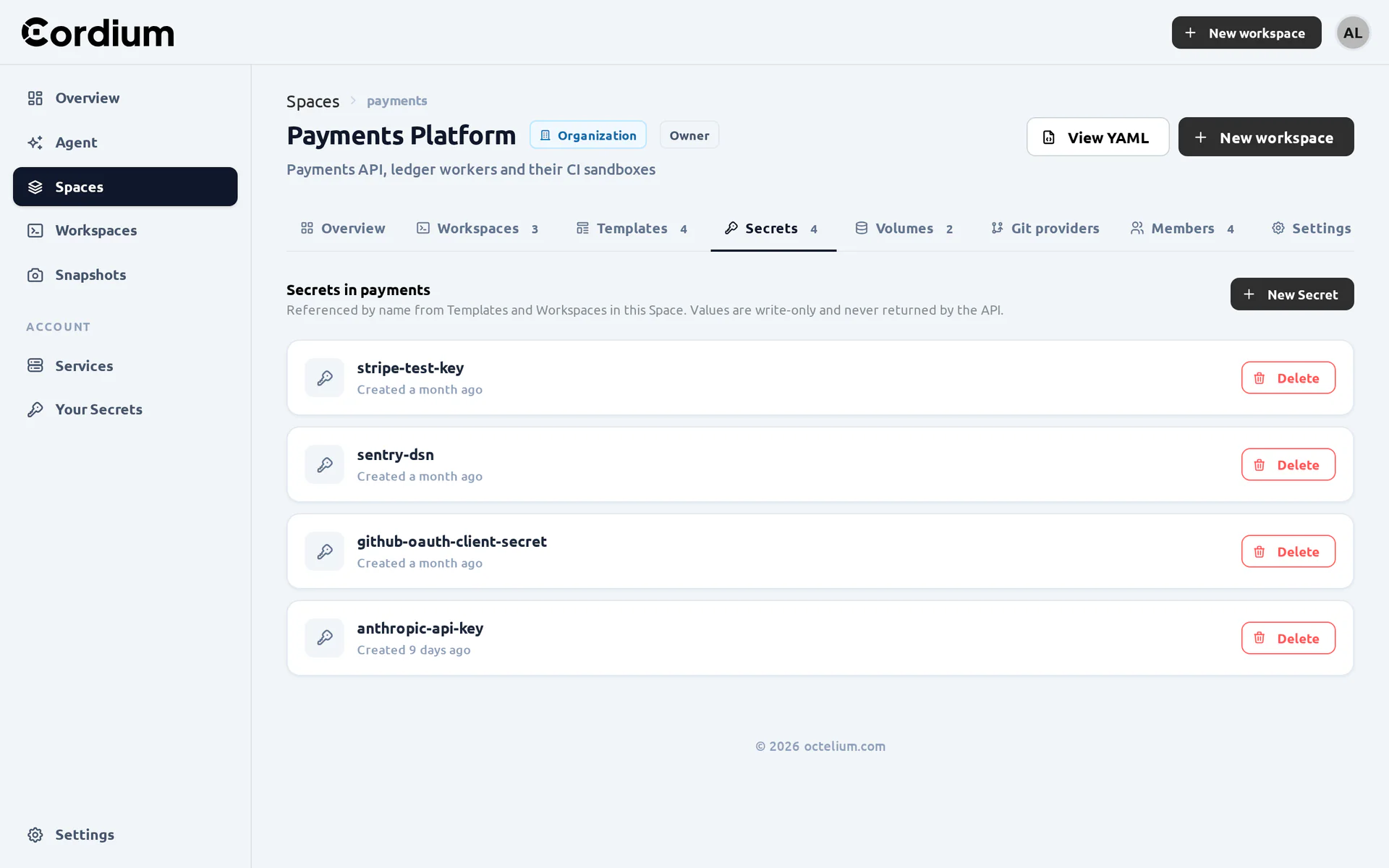
Task: Click the key icon beside sentry-dsn
Action: pyautogui.click(x=324, y=464)
